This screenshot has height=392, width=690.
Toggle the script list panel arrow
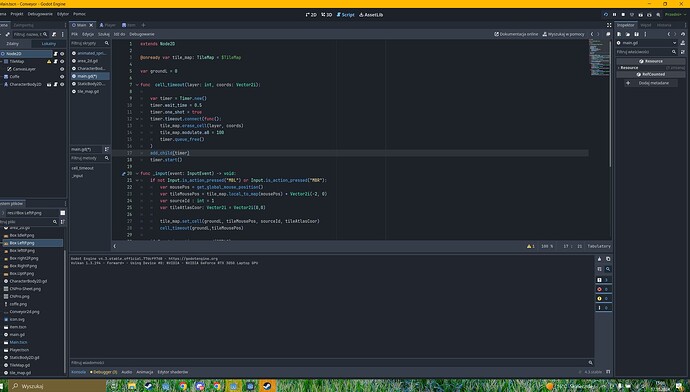115,246
